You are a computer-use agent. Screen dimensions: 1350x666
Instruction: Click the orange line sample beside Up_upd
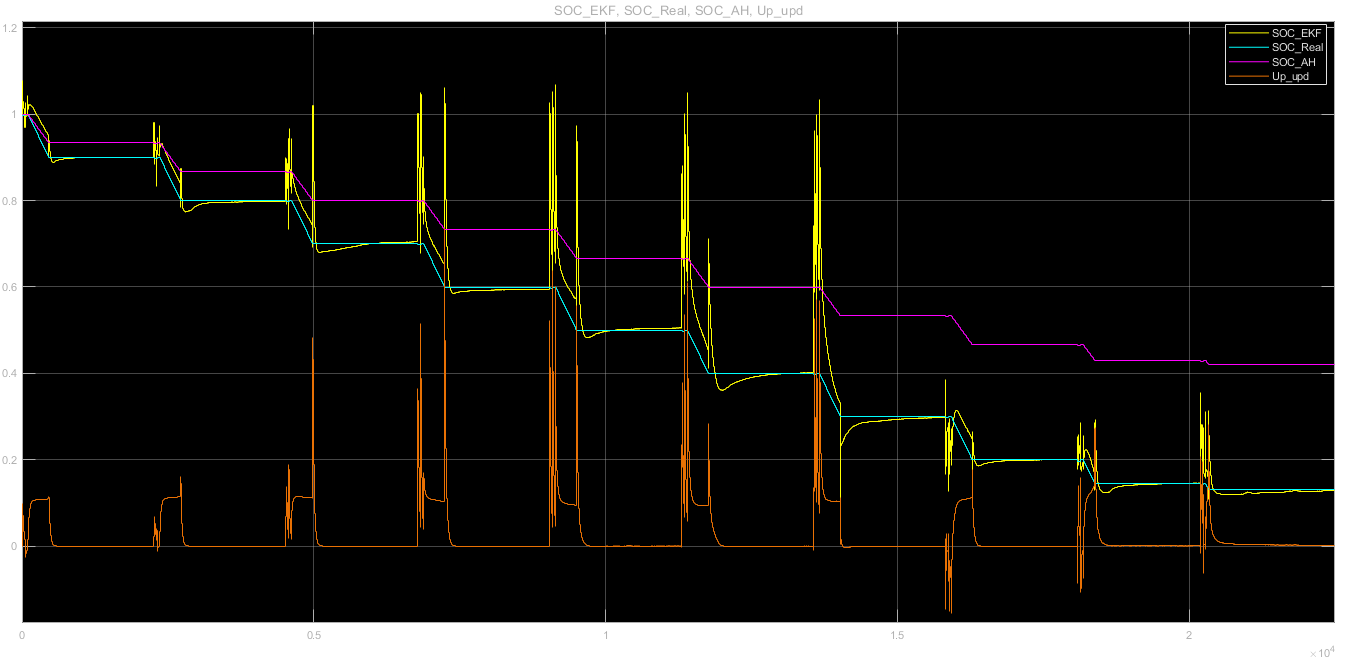[1248, 76]
